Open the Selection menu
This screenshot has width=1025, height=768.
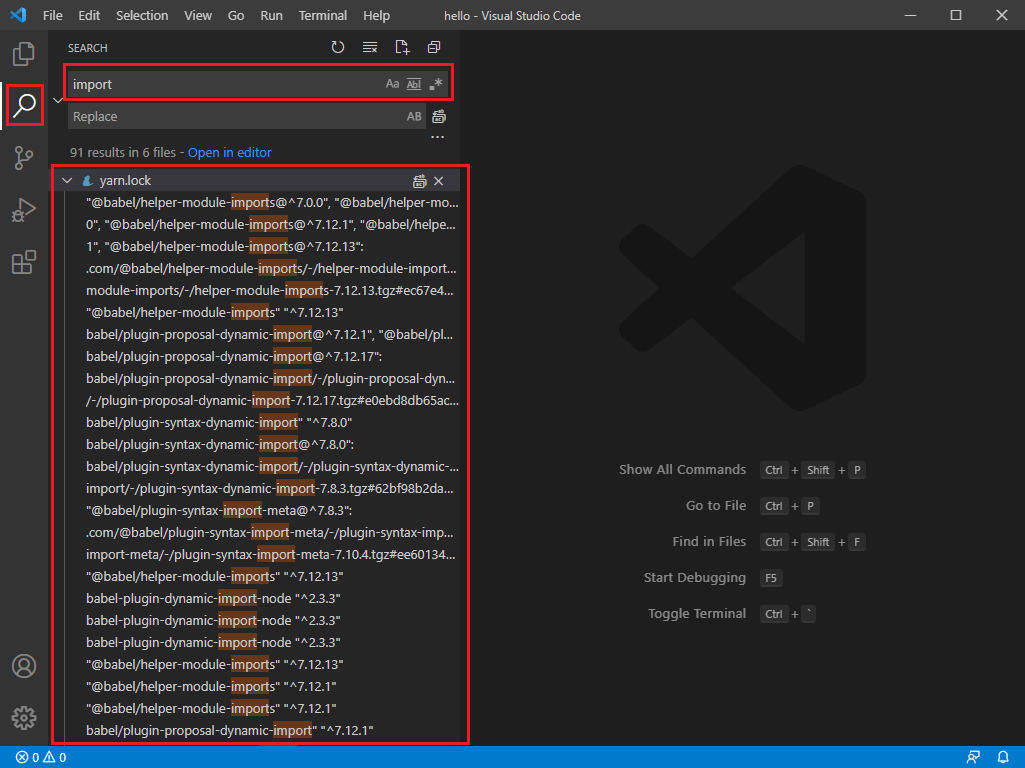tap(142, 15)
